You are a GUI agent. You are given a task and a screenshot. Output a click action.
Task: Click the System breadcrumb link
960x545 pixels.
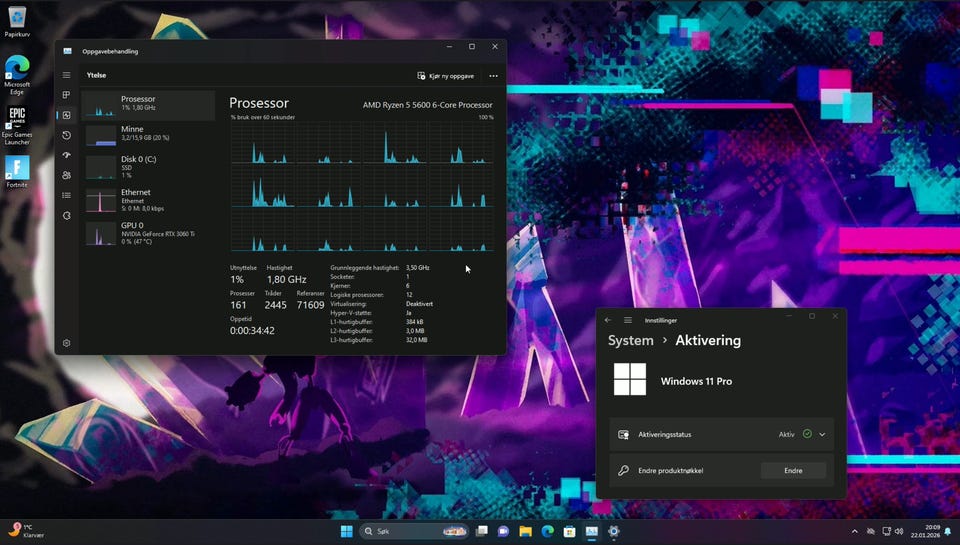(x=630, y=340)
